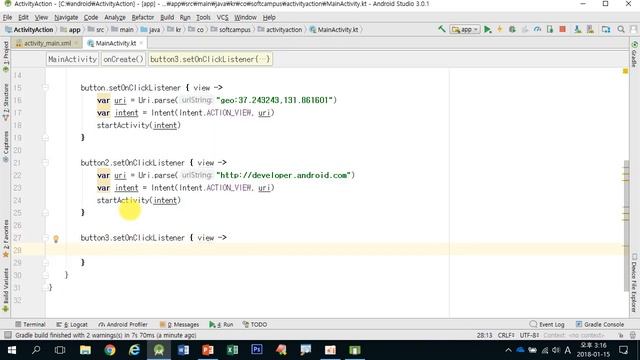Image resolution: width=640 pixels, height=360 pixels.
Task: Click the Make Project hammer icon
Action: coord(441,29)
